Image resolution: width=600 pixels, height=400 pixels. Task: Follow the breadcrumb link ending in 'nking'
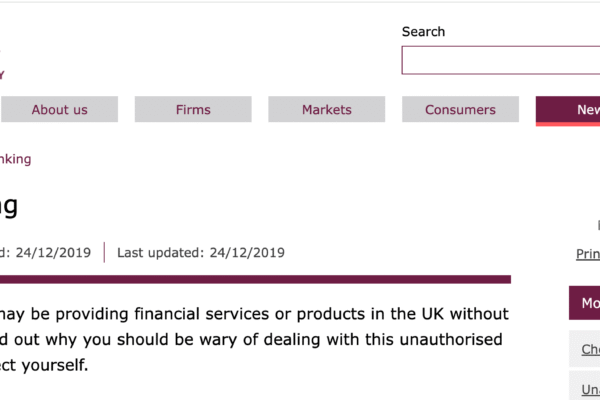point(16,159)
